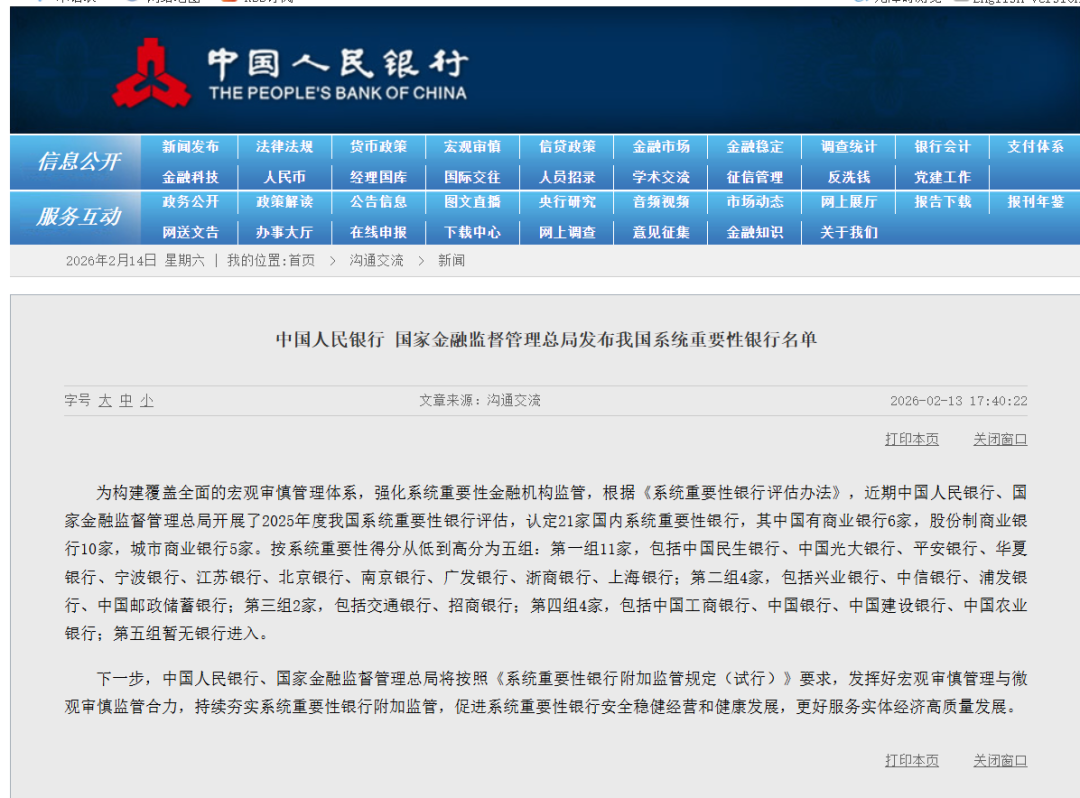The width and height of the screenshot is (1080, 798).
Task: Select the 中 font size option
Action: [124, 400]
